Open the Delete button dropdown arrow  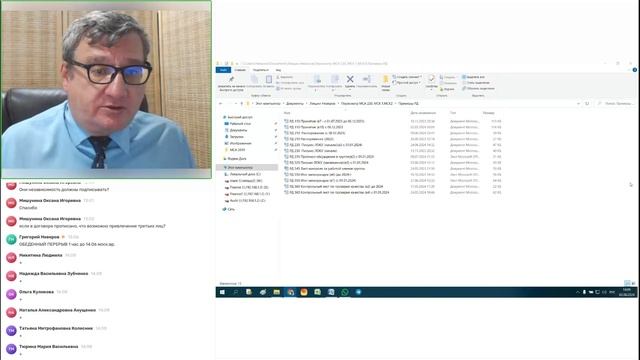tap(350, 89)
